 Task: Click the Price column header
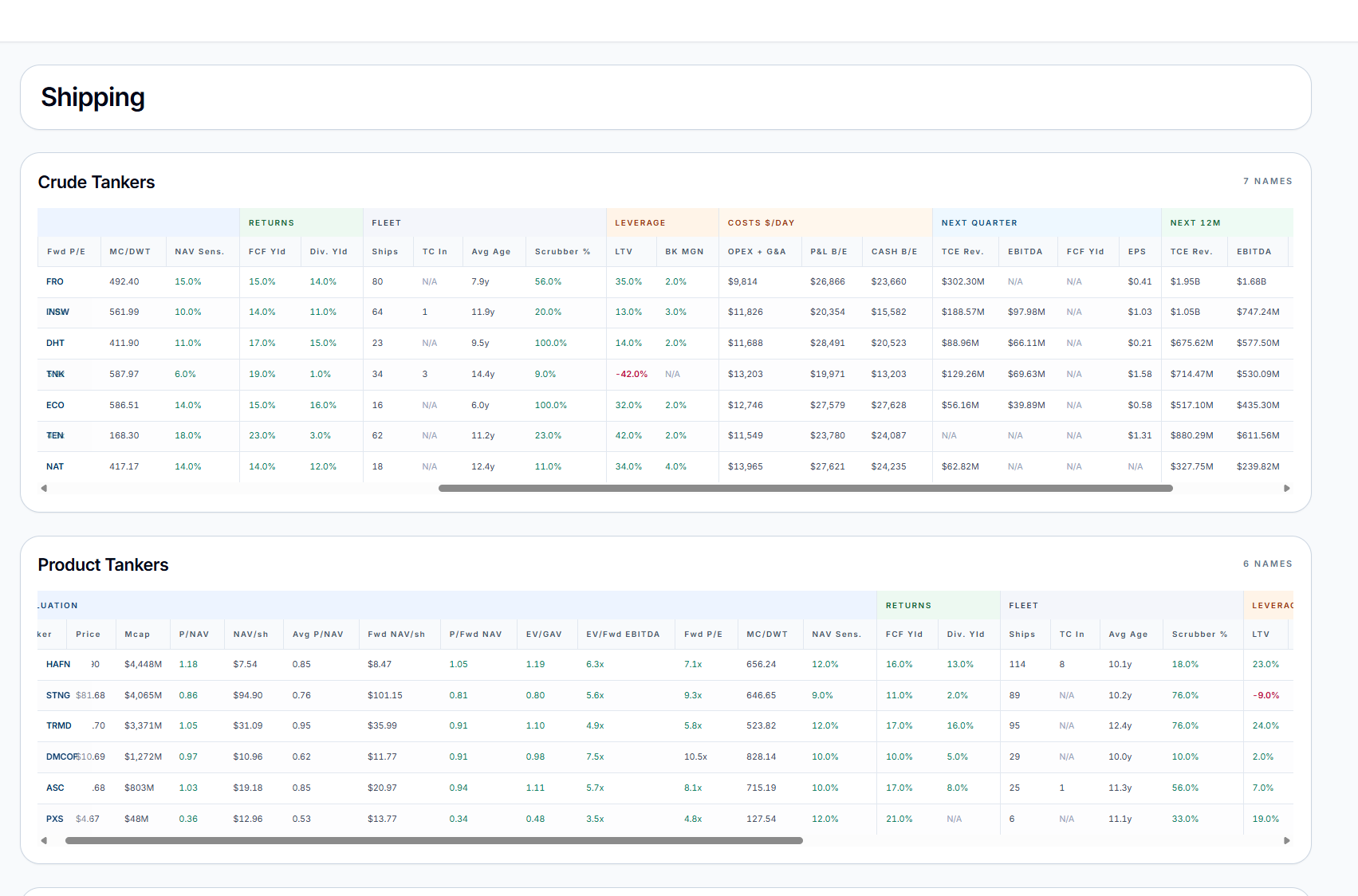(x=88, y=634)
